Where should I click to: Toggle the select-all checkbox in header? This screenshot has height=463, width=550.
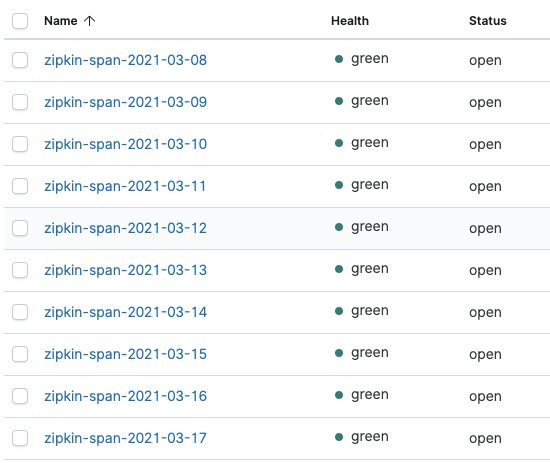pyautogui.click(x=20, y=21)
